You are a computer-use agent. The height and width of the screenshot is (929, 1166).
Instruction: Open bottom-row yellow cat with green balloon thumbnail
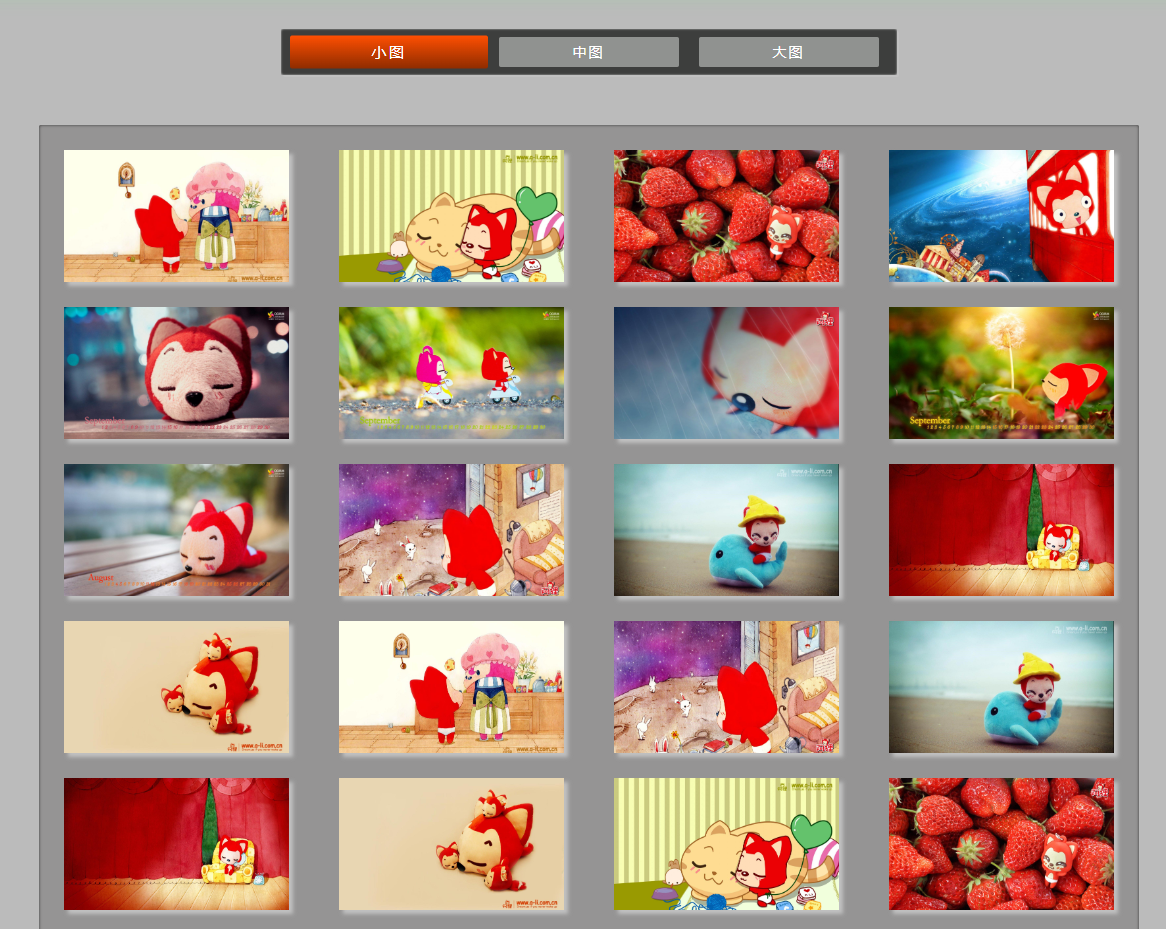pyautogui.click(x=727, y=843)
